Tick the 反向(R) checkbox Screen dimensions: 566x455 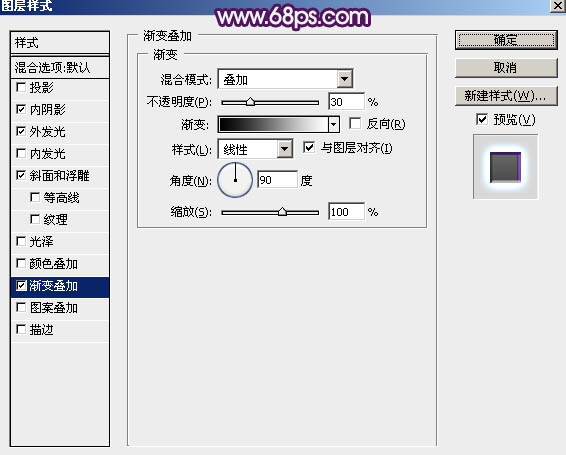click(355, 124)
